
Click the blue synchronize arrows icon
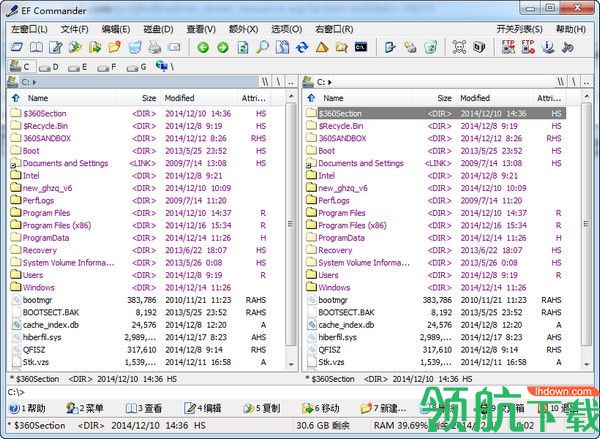(x=302, y=47)
